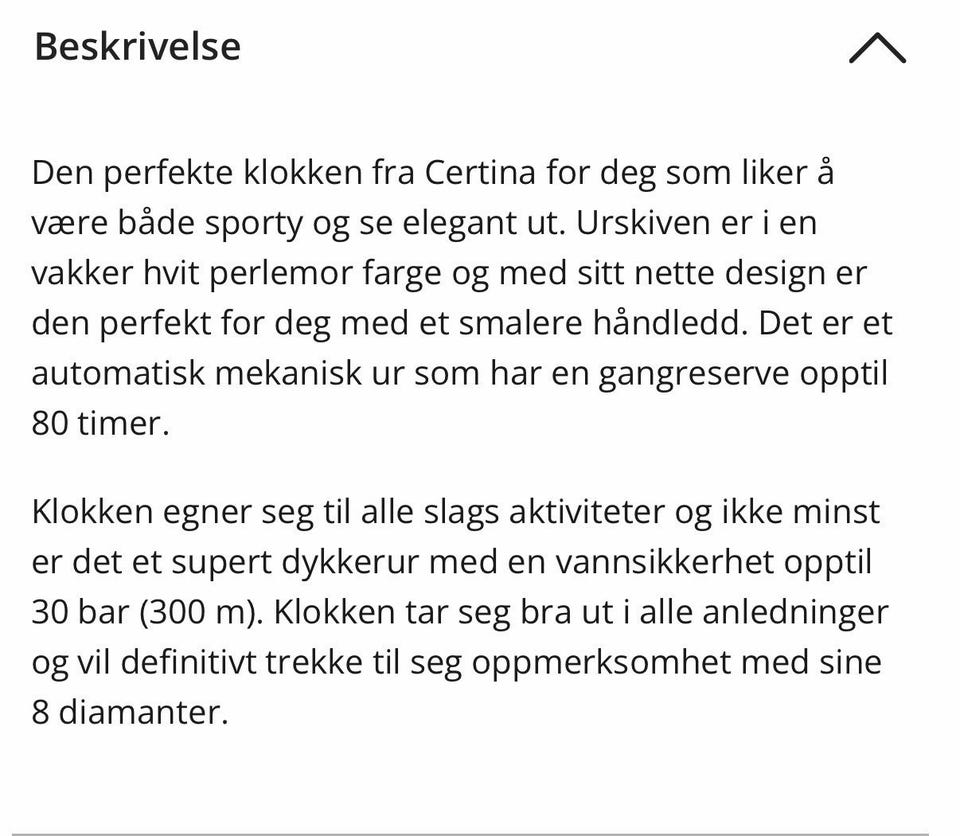
Task: Click the words 'Klokken egner seg'
Action: coord(172,513)
